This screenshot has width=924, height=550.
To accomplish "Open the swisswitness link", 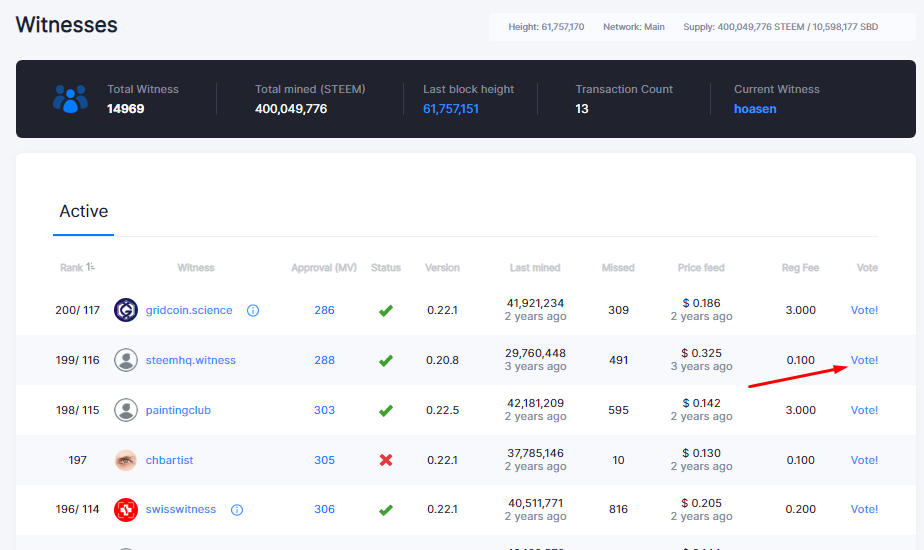I will [x=181, y=509].
